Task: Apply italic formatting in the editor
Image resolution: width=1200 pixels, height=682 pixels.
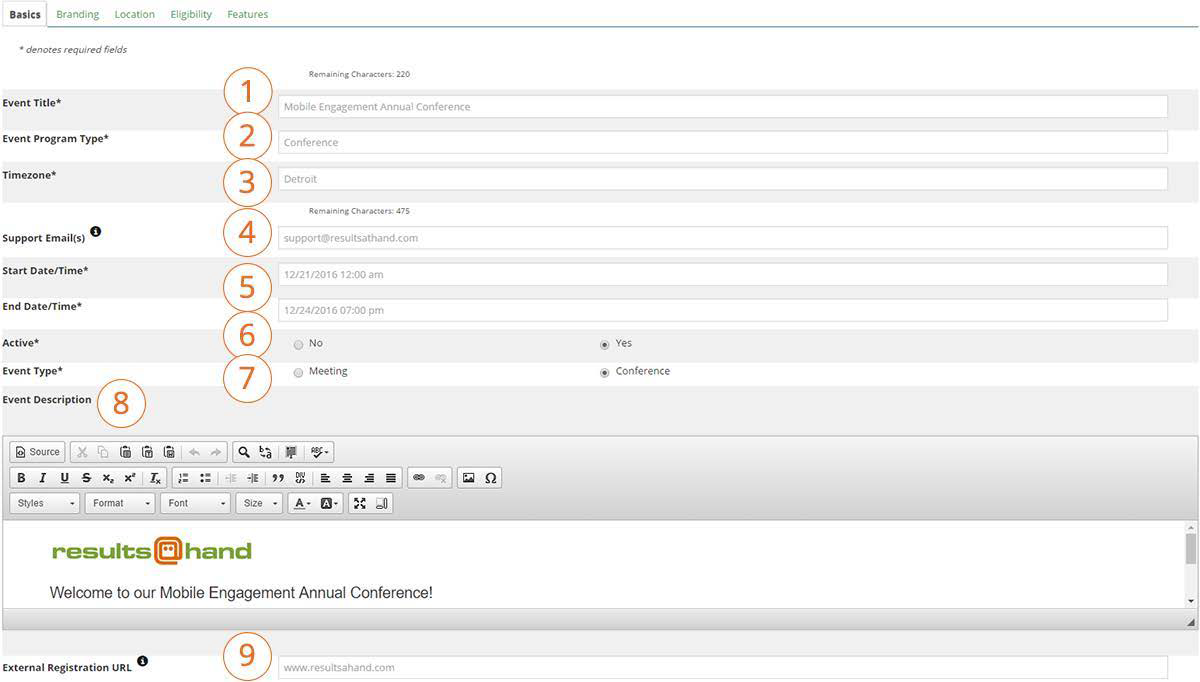Action: point(43,478)
